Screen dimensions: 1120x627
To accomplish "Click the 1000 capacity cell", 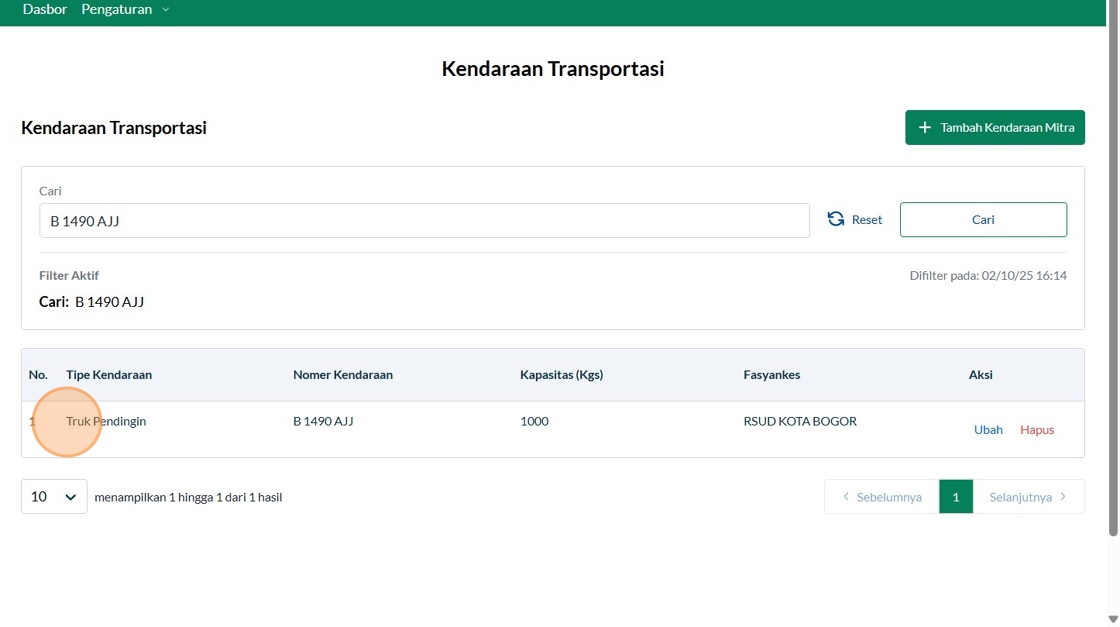I will point(534,421).
